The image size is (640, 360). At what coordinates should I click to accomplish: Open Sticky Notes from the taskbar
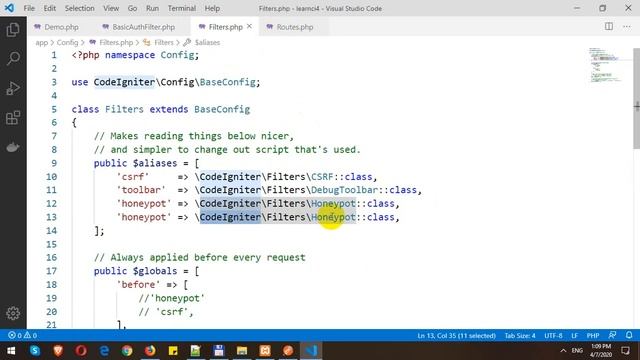coord(173,351)
